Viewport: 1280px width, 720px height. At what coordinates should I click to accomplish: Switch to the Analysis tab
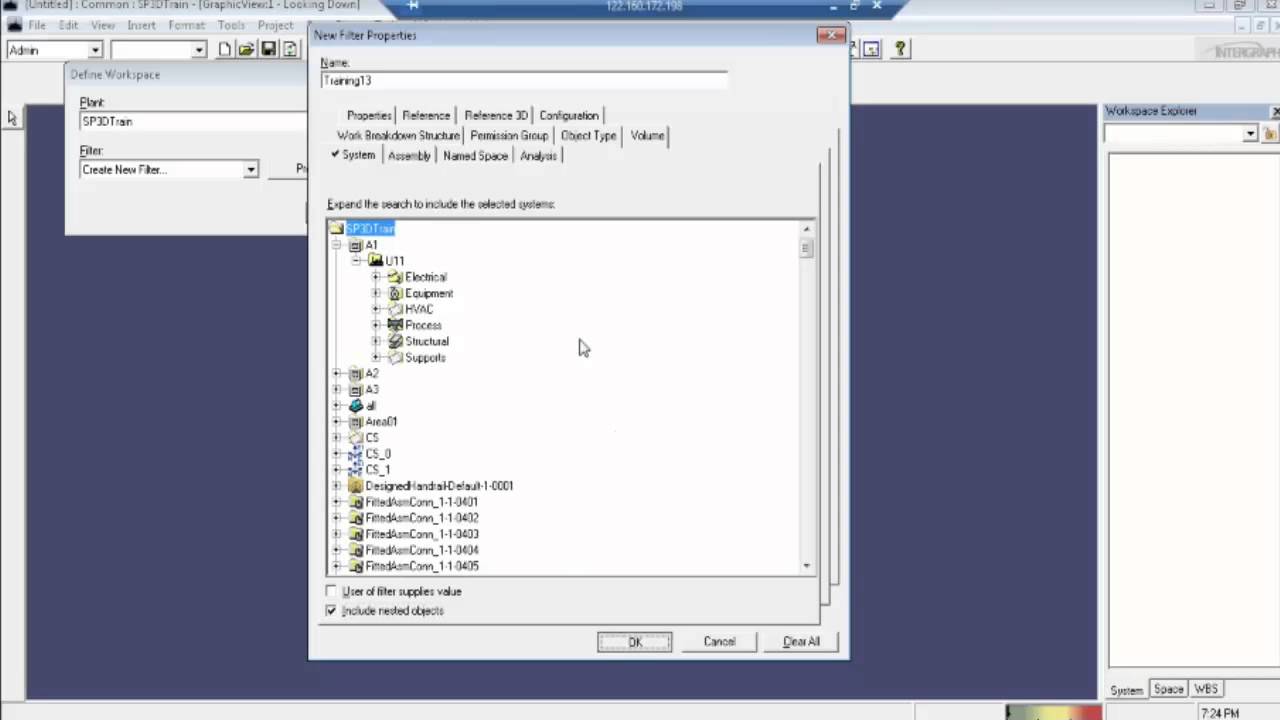538,156
